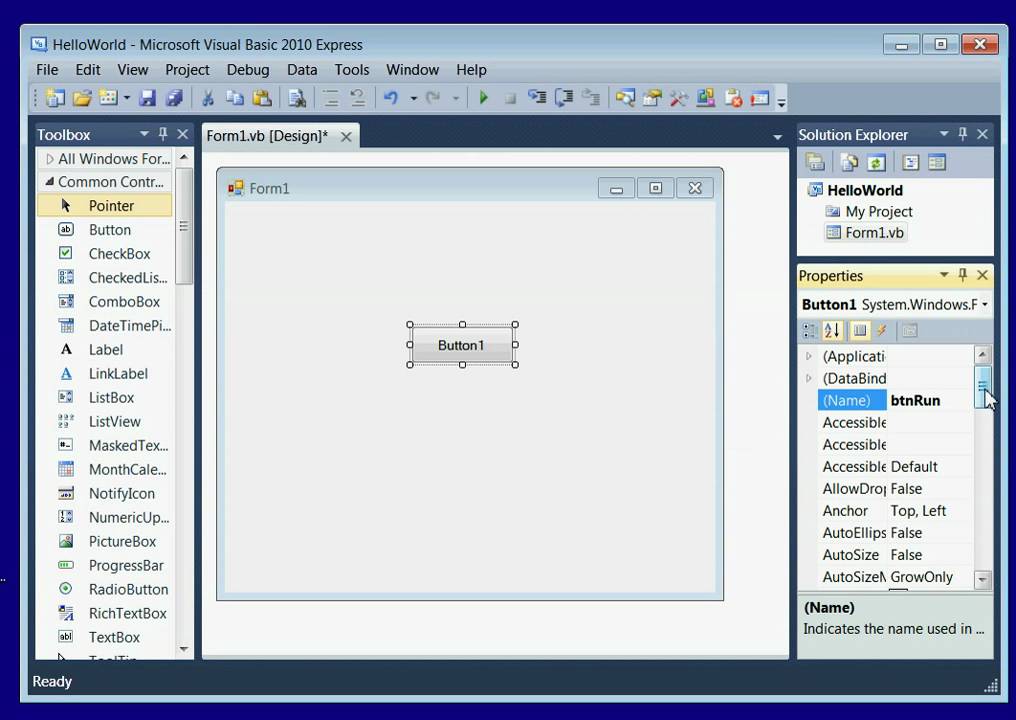The width and height of the screenshot is (1016, 720).
Task: Click the Add New Item toolbar icon
Action: (108, 98)
